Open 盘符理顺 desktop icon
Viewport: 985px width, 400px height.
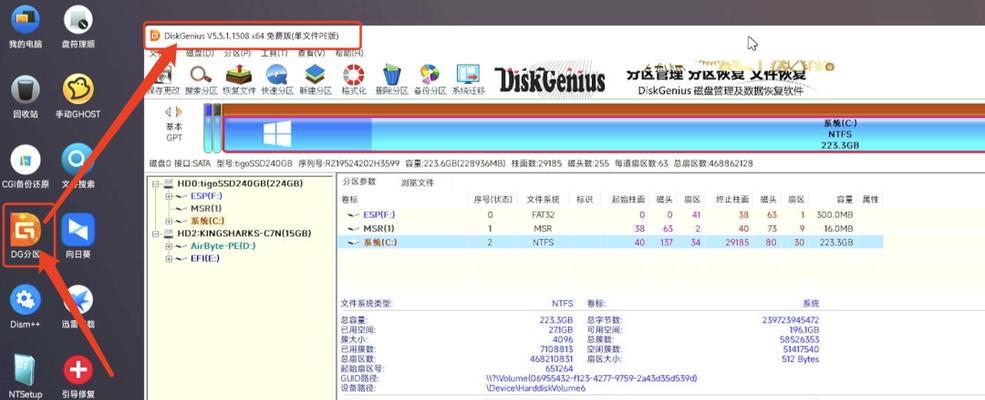(x=79, y=26)
